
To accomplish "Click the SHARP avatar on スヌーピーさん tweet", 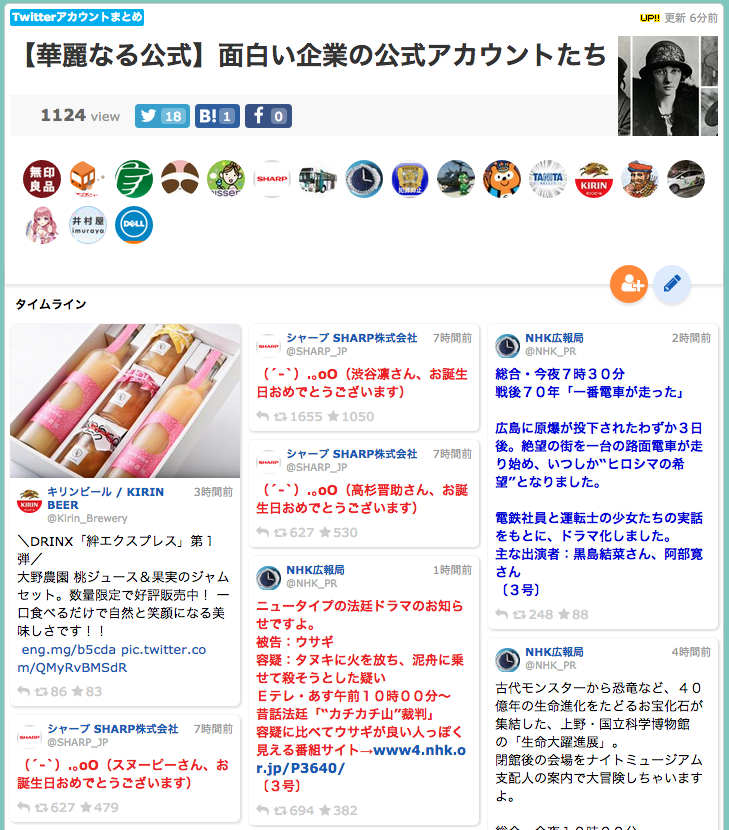I will pos(30,737).
